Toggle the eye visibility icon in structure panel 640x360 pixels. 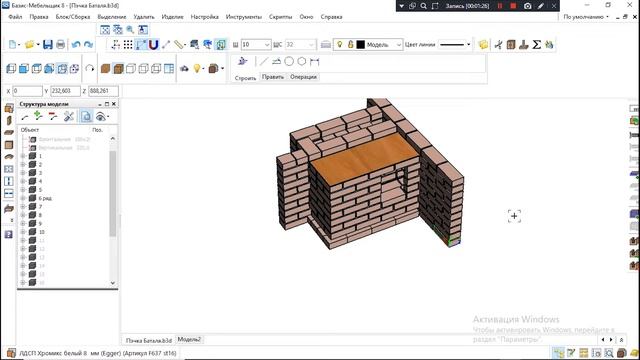pos(100,117)
